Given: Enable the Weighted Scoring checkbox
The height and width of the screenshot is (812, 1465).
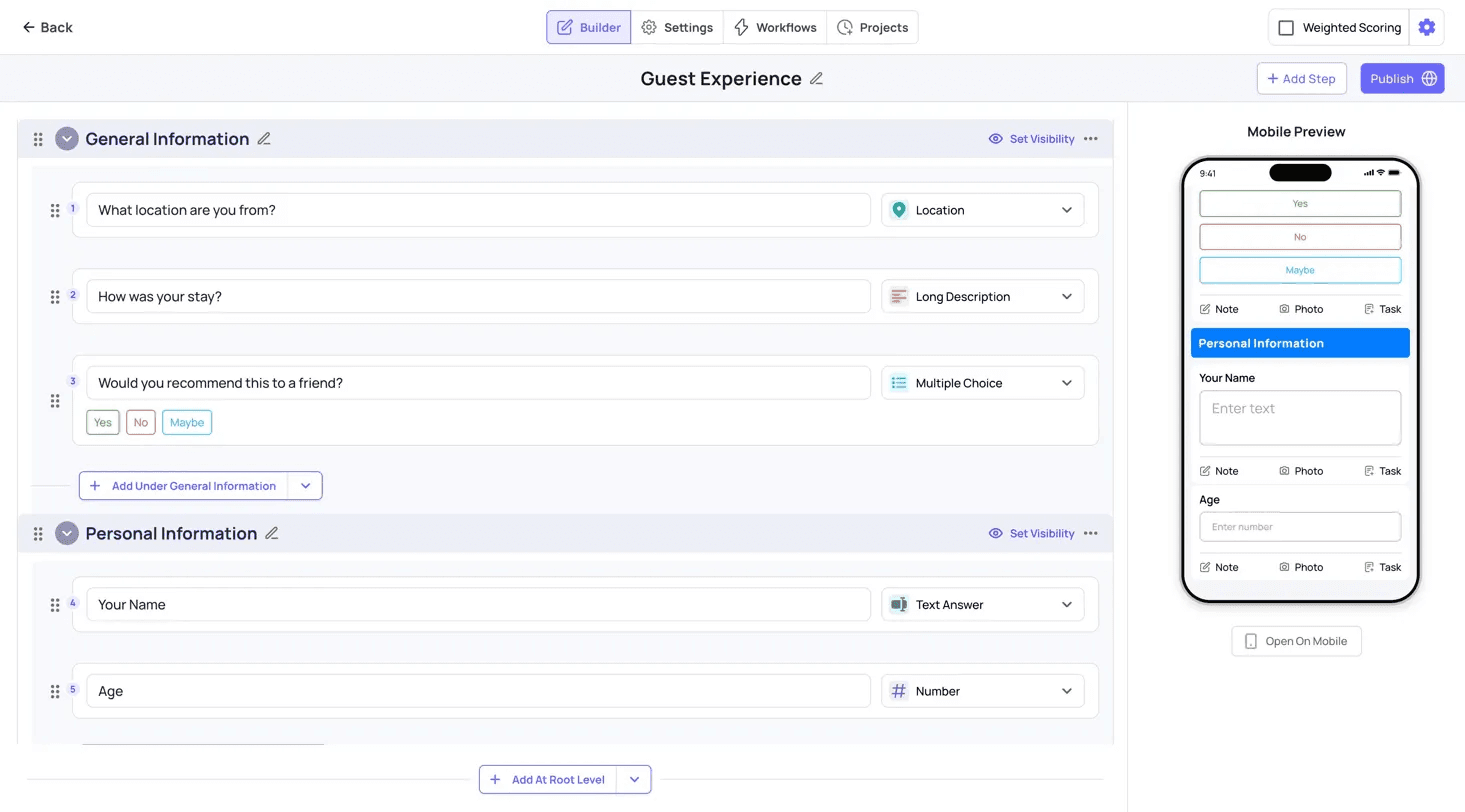Looking at the screenshot, I should click(x=1286, y=28).
